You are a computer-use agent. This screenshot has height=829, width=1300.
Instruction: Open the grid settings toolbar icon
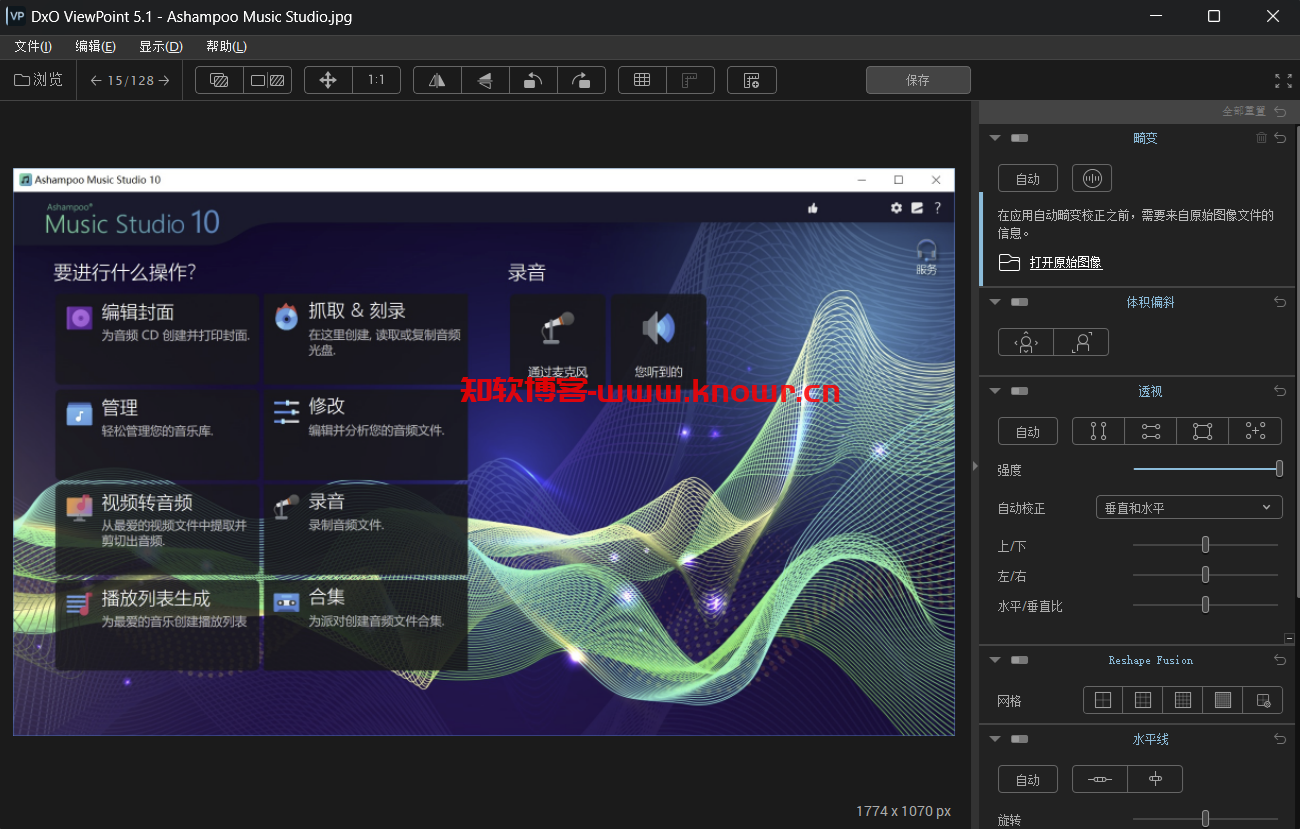[x=752, y=80]
